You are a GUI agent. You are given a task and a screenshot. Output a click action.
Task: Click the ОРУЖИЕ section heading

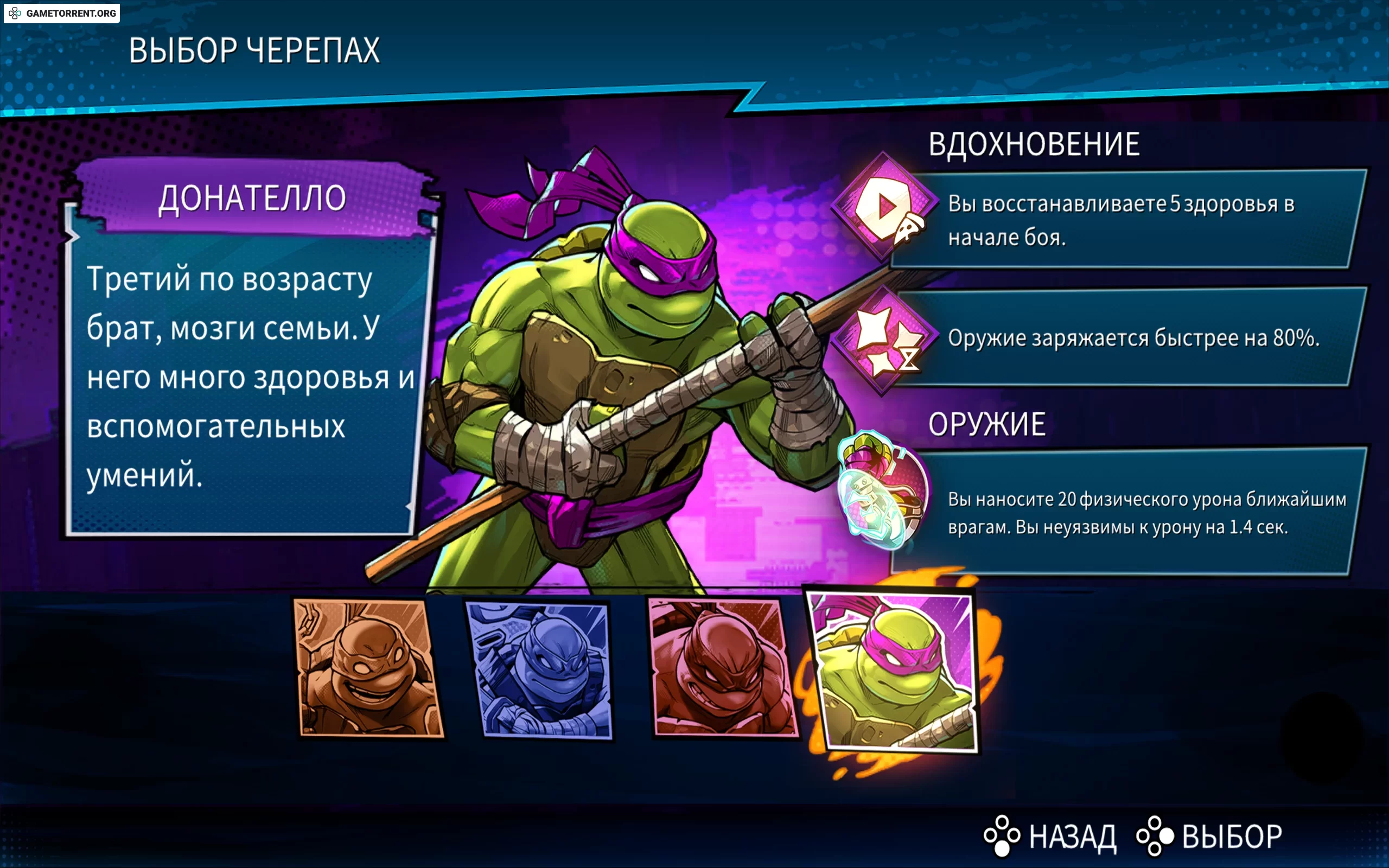(986, 424)
